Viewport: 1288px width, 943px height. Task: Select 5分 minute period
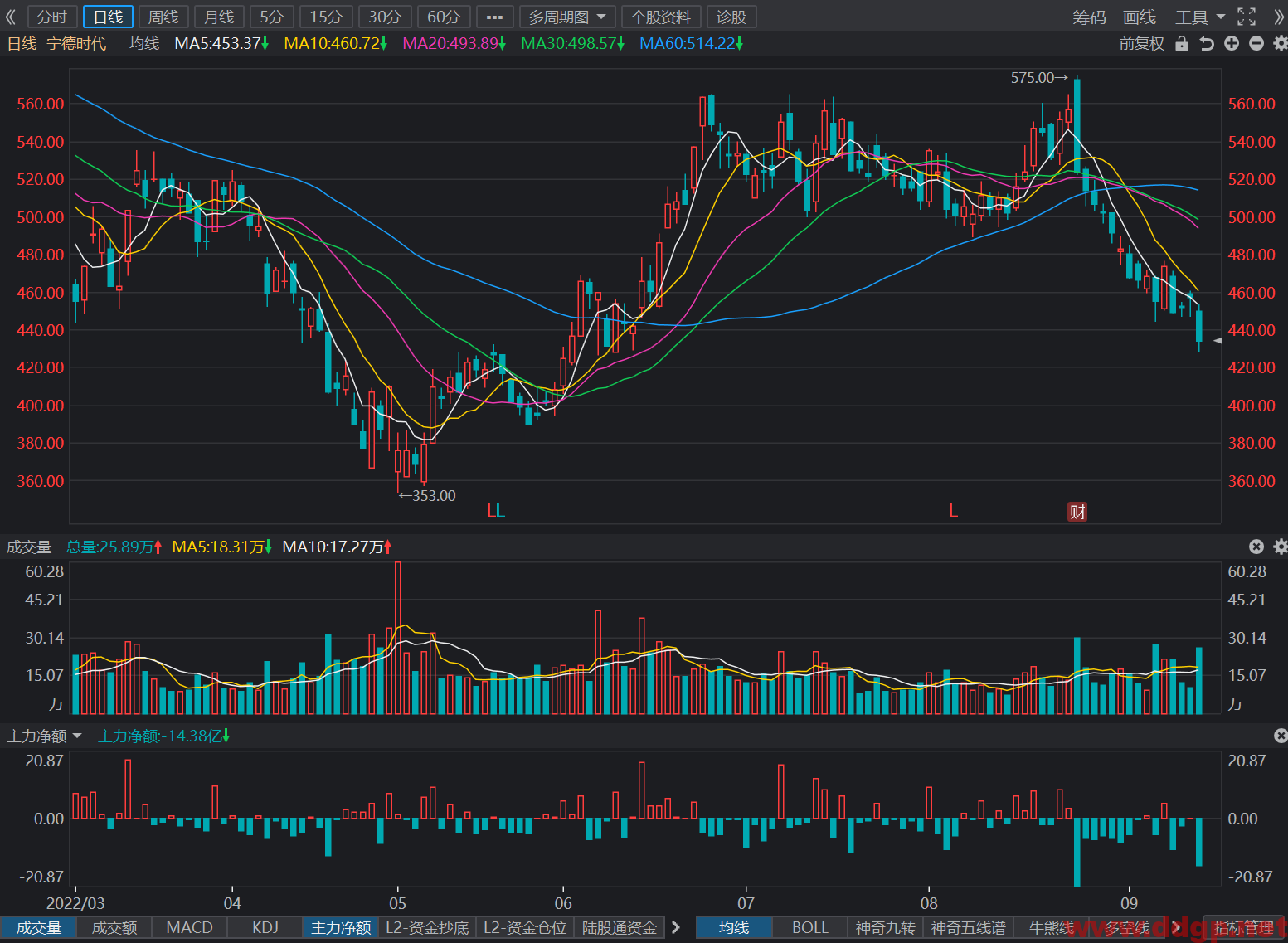click(x=272, y=17)
